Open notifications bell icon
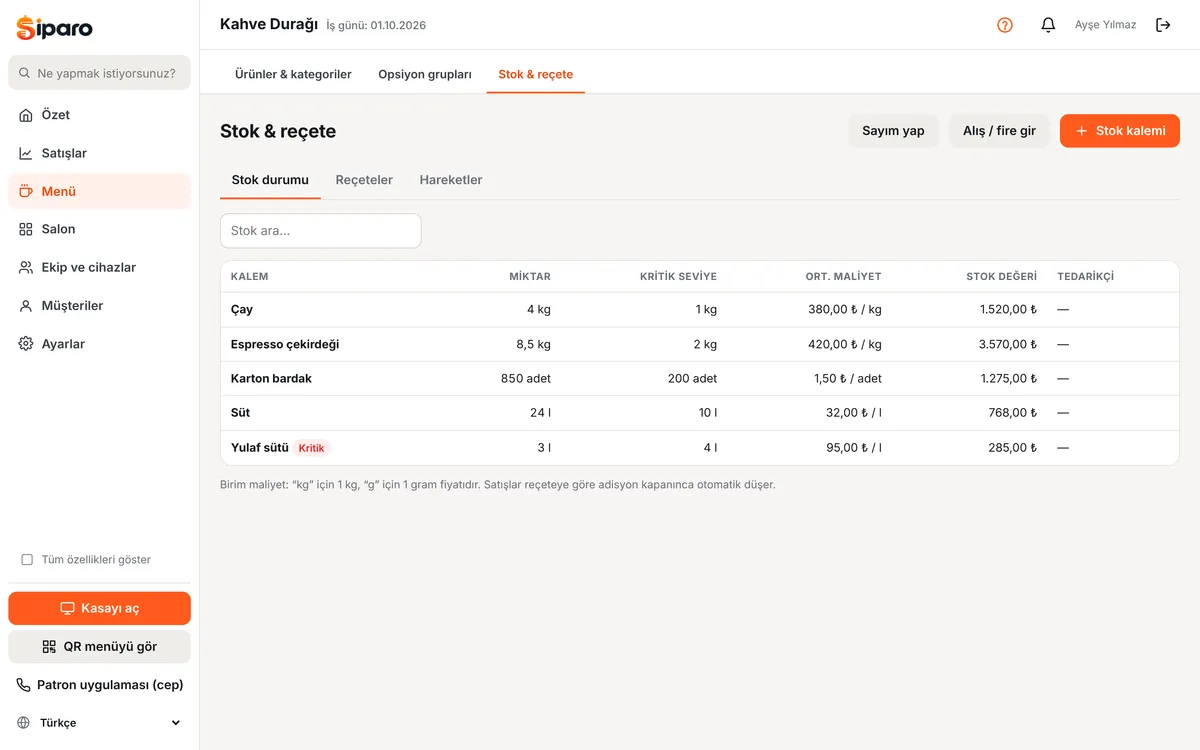The width and height of the screenshot is (1200, 750). click(x=1048, y=25)
